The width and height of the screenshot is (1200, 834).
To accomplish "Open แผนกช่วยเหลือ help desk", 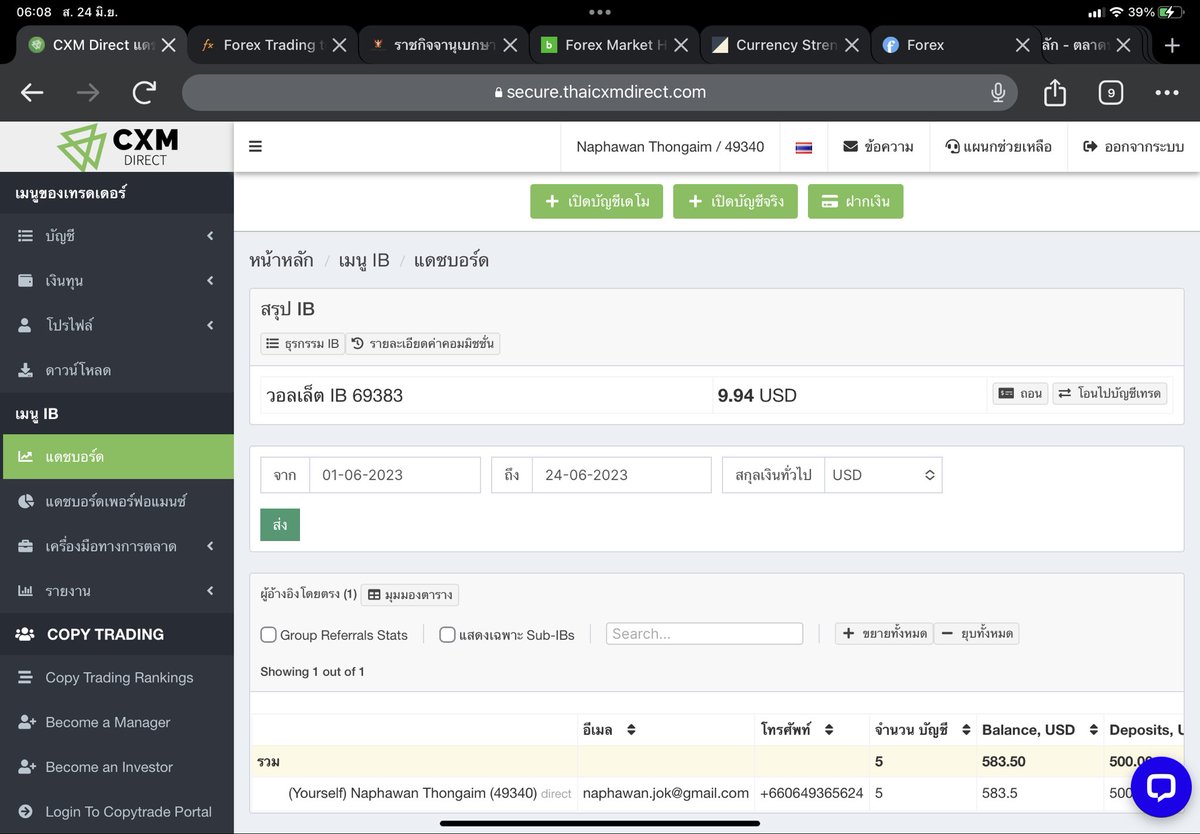I will (x=998, y=147).
